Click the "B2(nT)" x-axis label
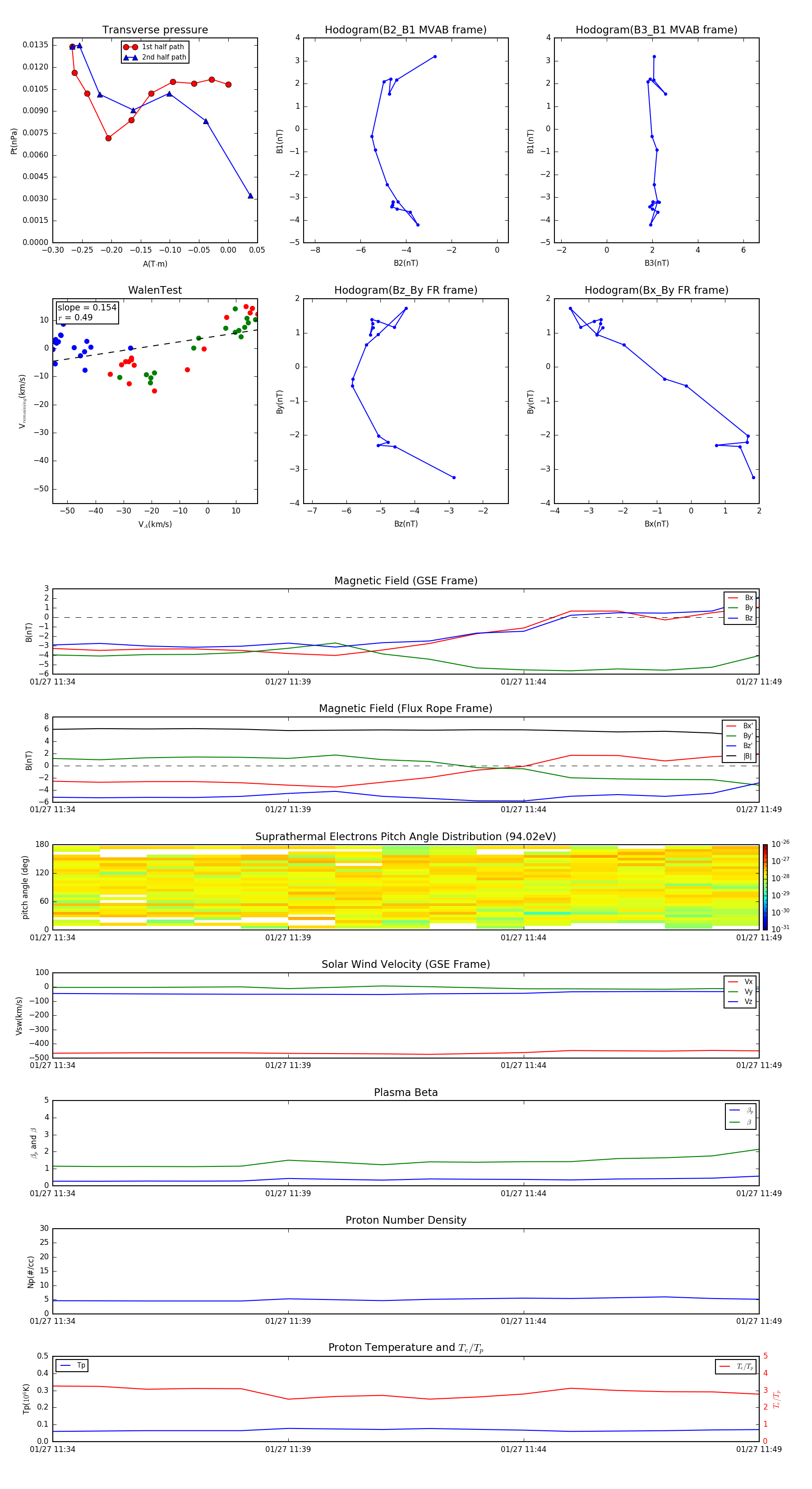This screenshot has width=812, height=1489. point(406,263)
